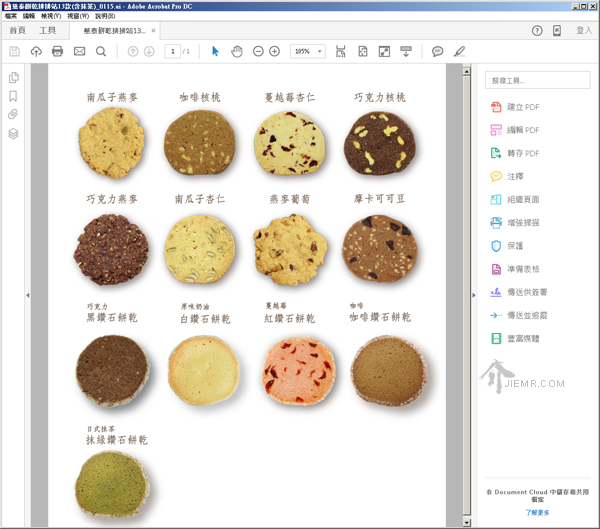Open 增強掃描 tool
Image resolution: width=600 pixels, height=529 pixels.
[x=515, y=222]
